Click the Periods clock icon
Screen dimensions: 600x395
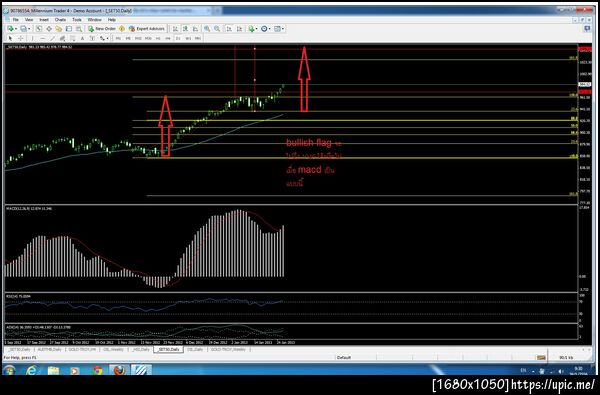coord(264,29)
